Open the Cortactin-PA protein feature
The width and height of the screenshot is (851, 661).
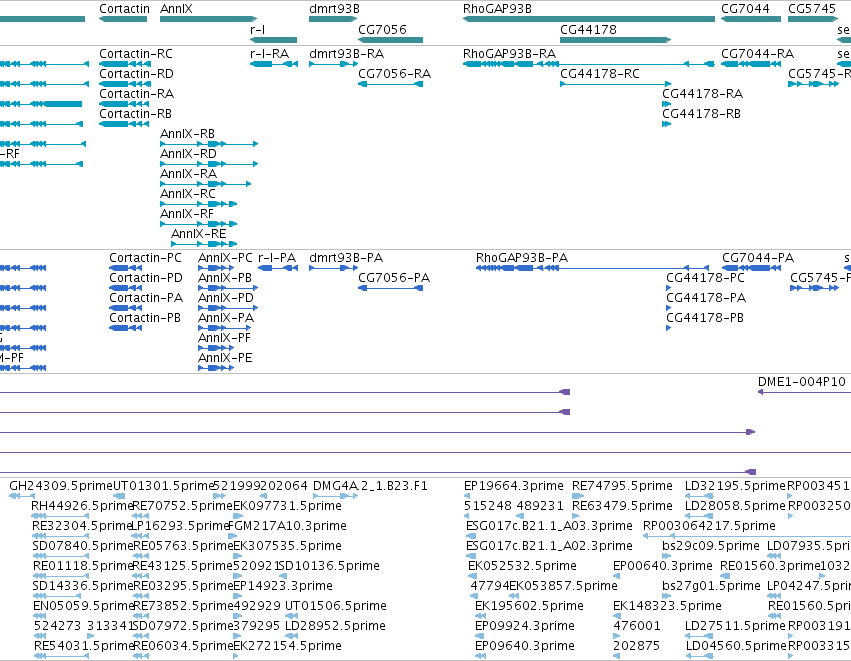(x=126, y=308)
